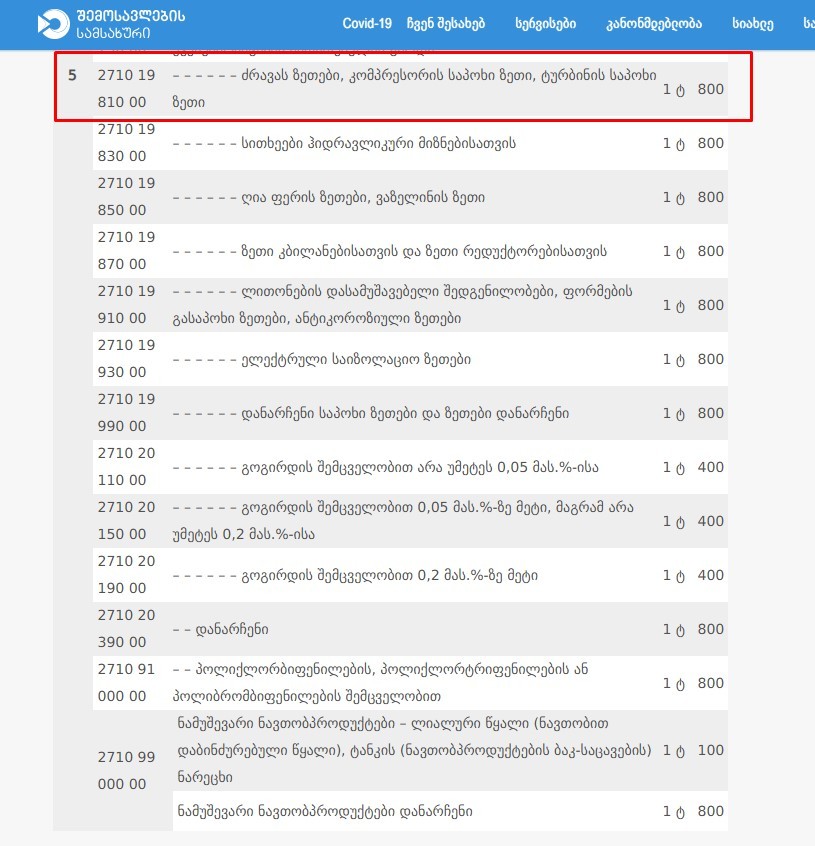The height and width of the screenshot is (846, 815).
Task: Click value 800 in 2710 19 990 00 row
Action: coord(710,413)
